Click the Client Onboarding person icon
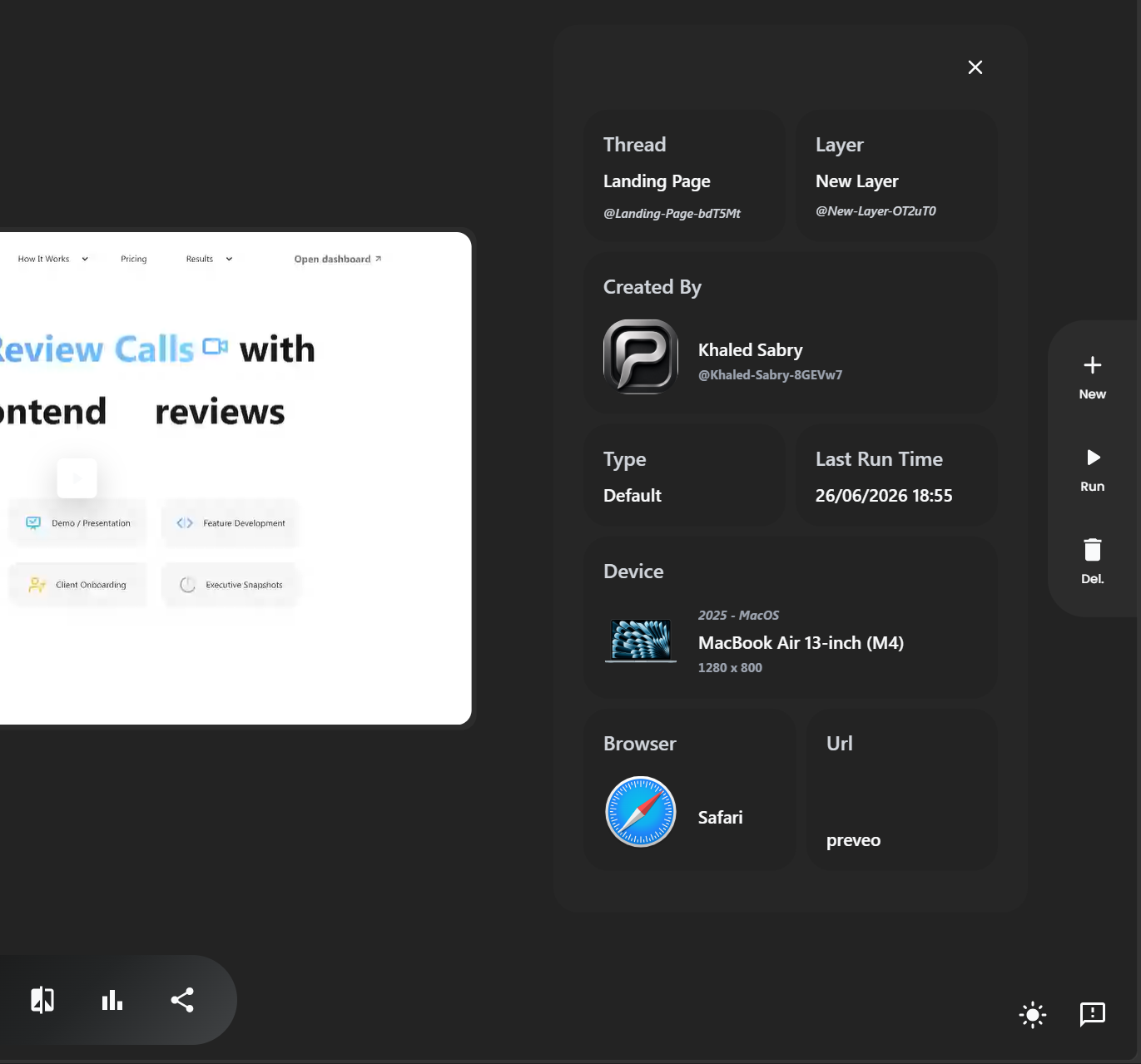1141x1064 pixels. coord(37,585)
